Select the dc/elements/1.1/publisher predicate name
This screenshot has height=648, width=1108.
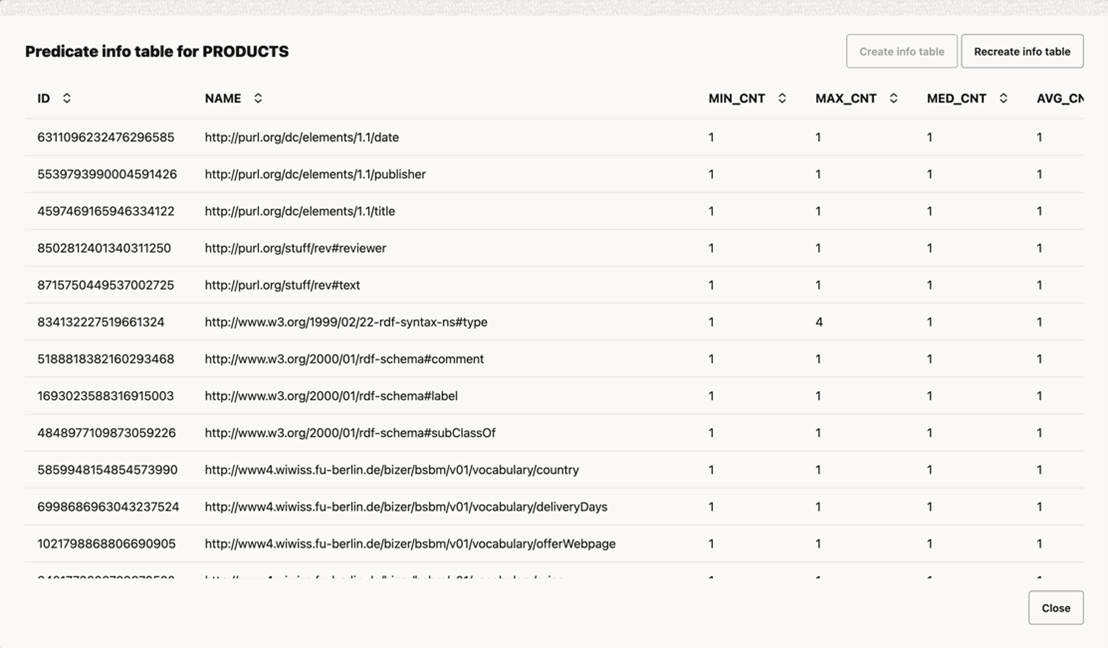point(315,174)
